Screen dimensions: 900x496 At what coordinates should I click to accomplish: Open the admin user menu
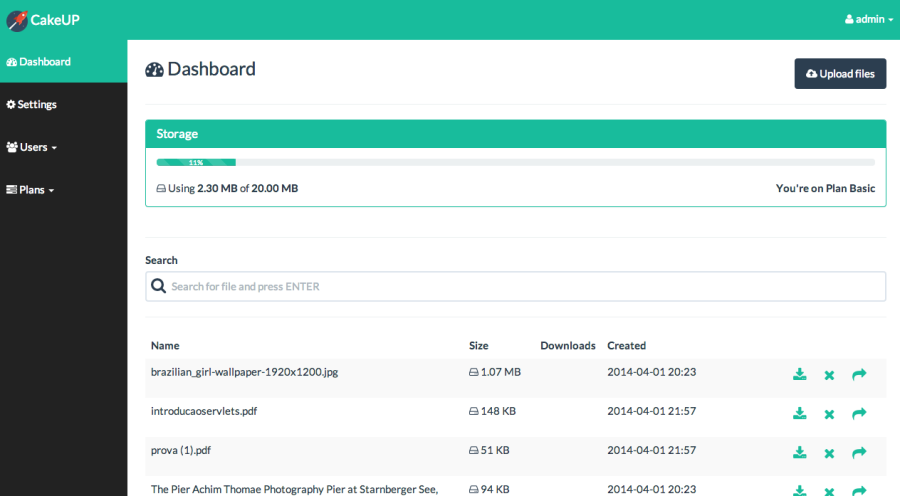pyautogui.click(x=868, y=19)
